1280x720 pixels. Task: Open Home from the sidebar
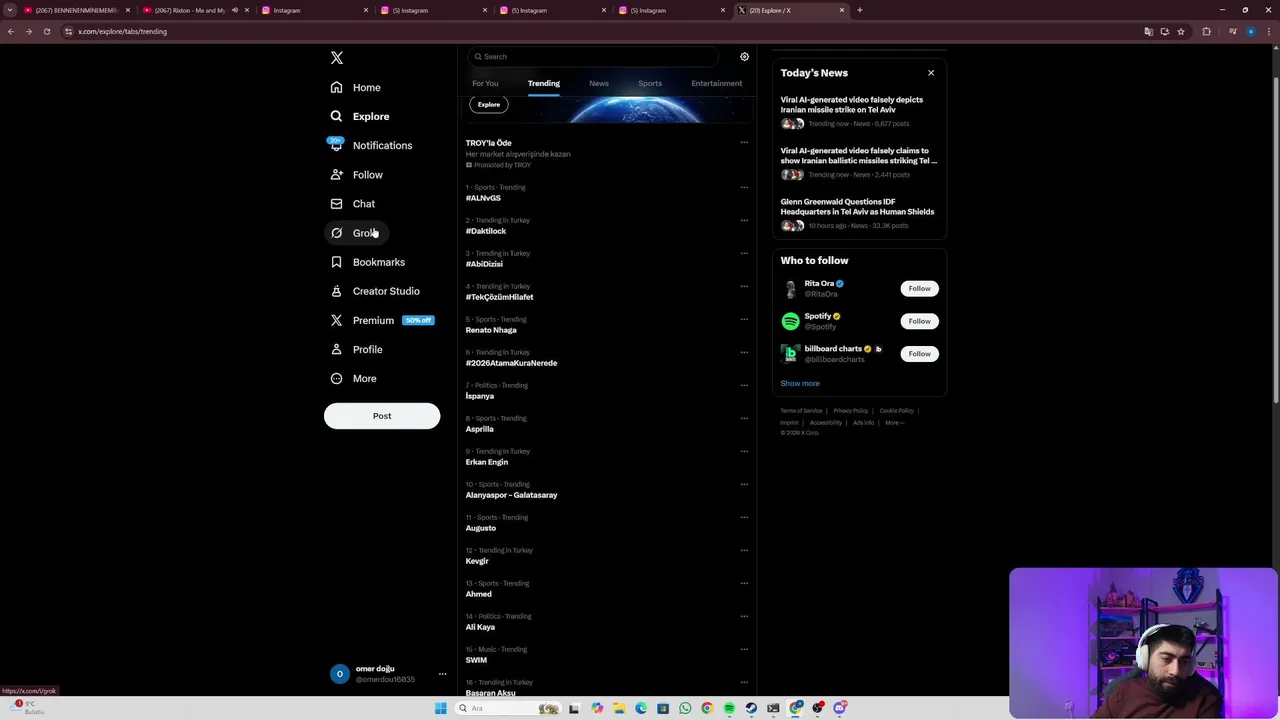click(x=357, y=87)
